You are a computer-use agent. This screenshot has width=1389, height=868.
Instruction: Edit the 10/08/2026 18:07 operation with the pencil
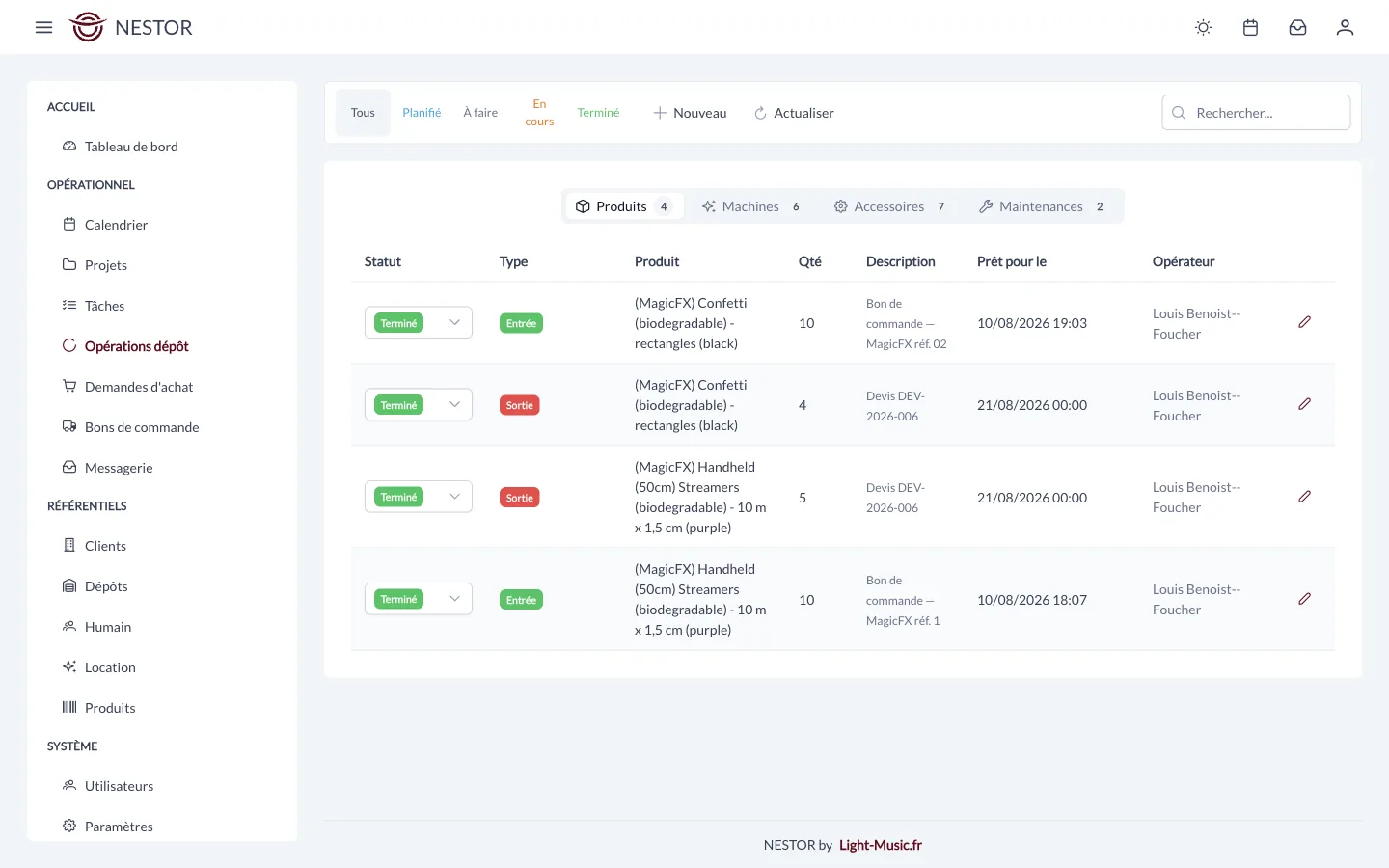1304,599
